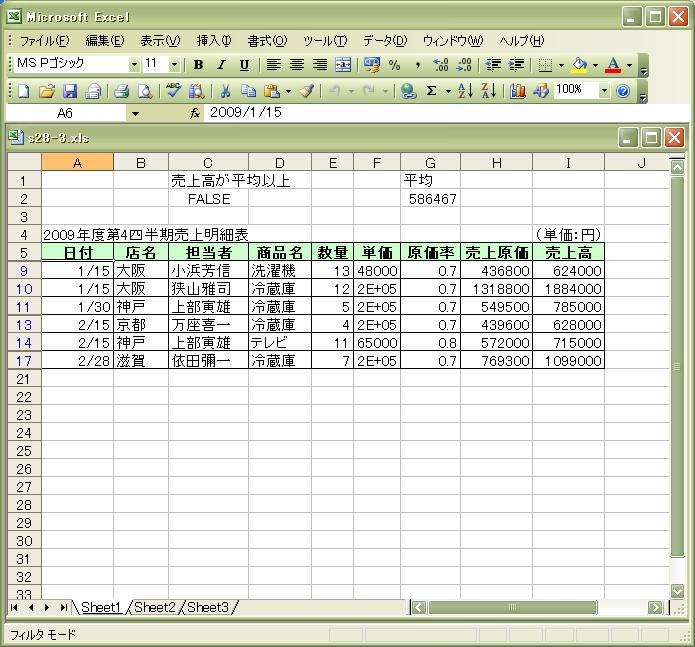Open the 編集(E) menu
This screenshot has width=695, height=647.
[105, 41]
